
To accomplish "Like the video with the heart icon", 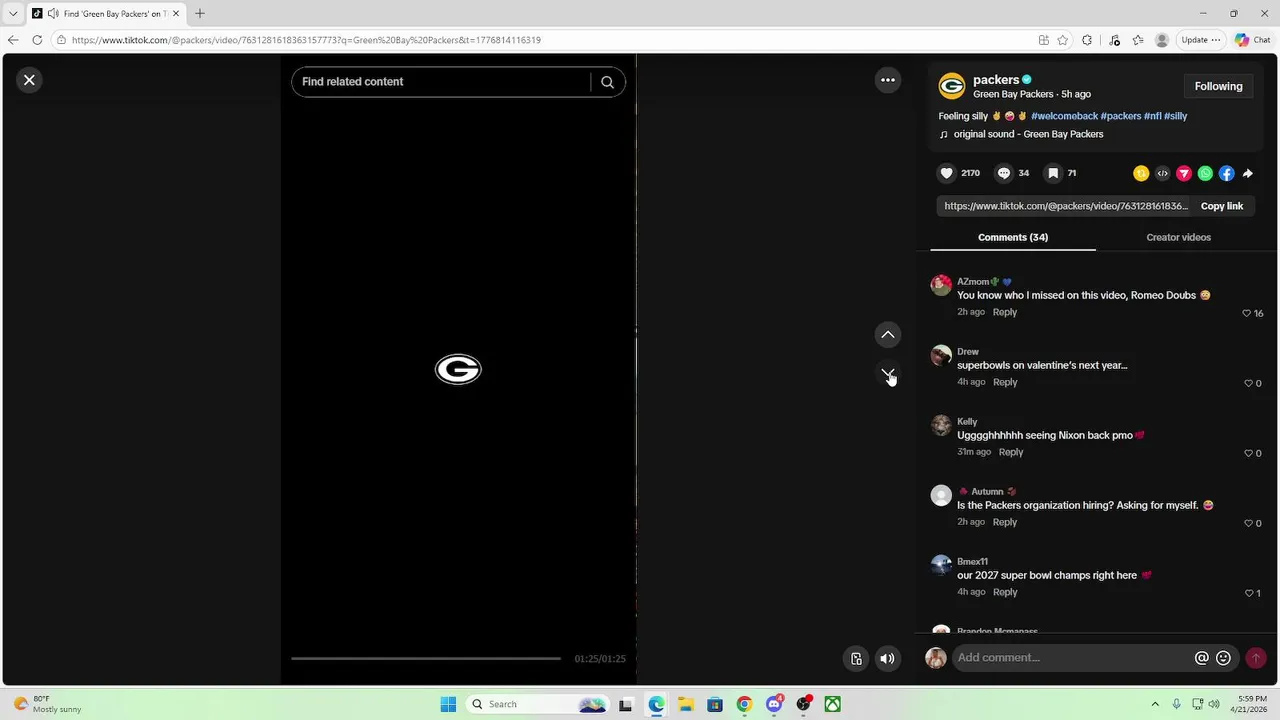I will 947,173.
